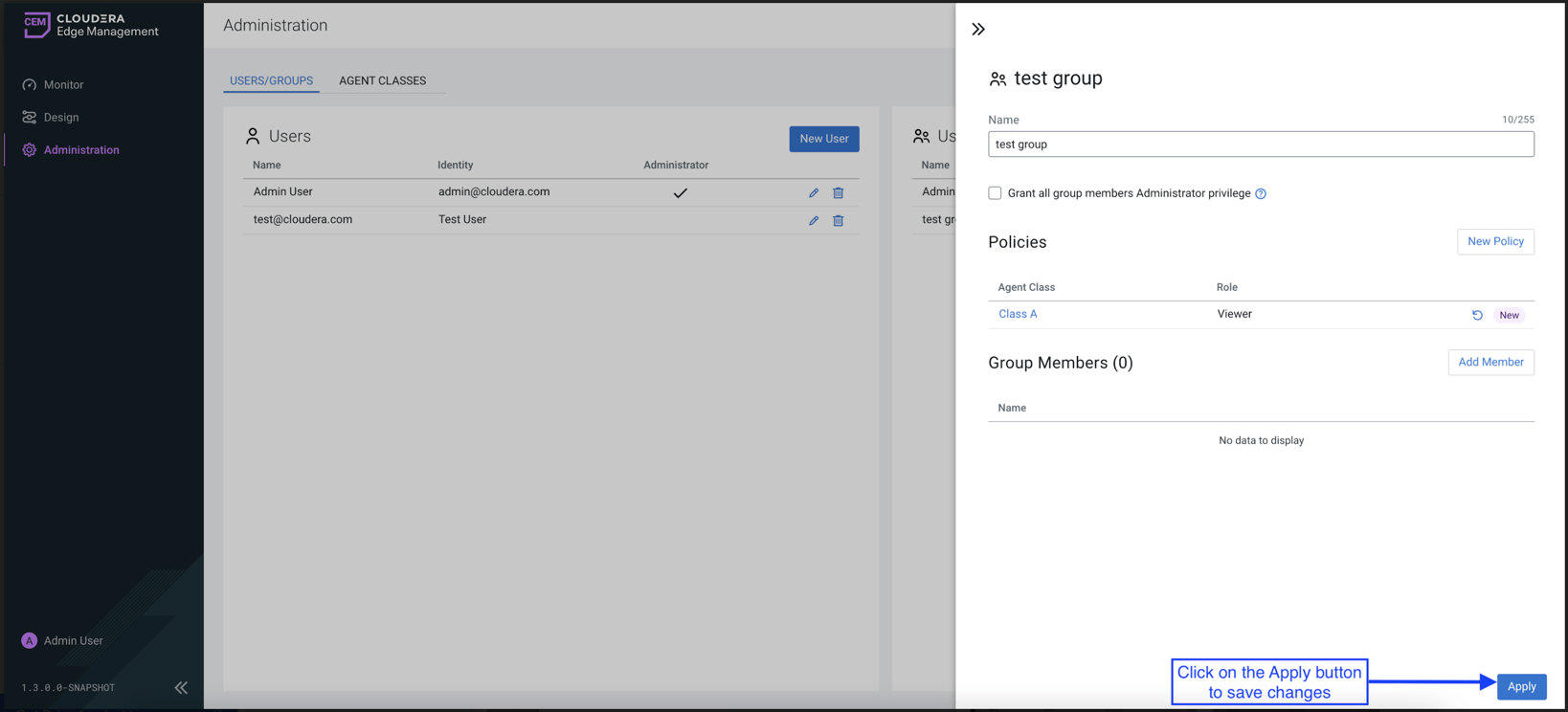Switch to the Agent Classes tab

coord(382,80)
